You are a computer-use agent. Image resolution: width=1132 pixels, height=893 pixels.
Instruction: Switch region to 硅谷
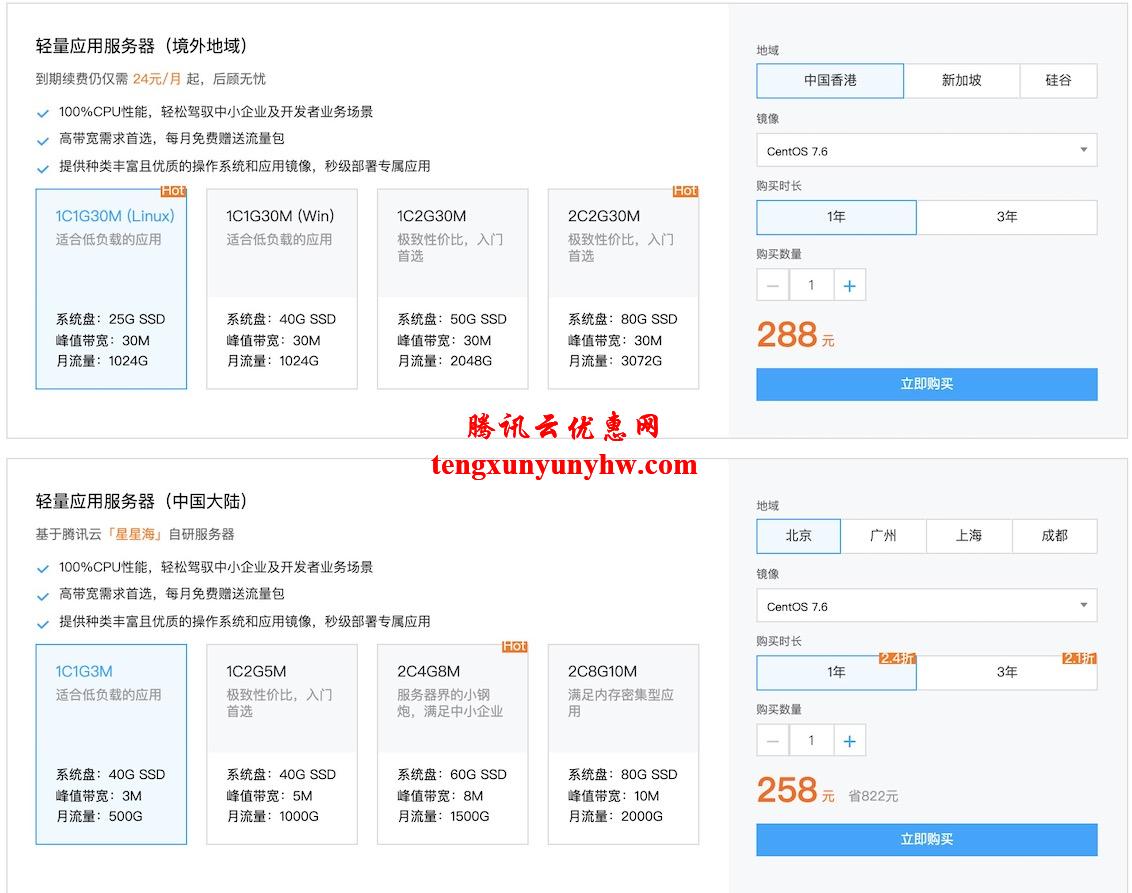[1058, 80]
